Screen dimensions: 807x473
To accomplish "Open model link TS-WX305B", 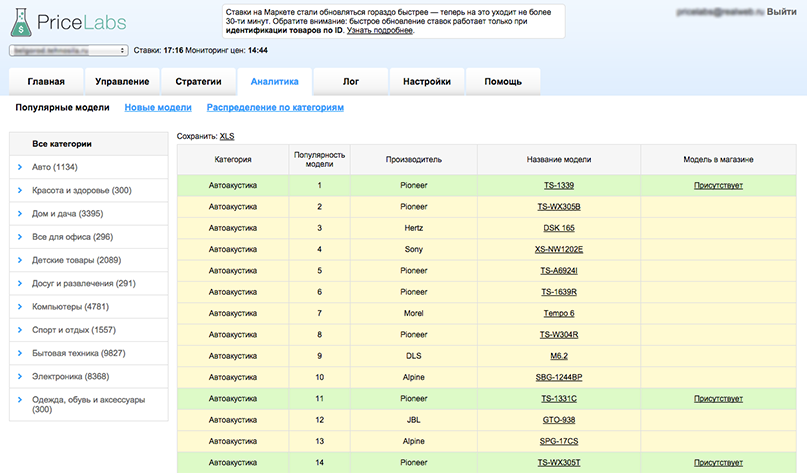I will pyautogui.click(x=559, y=206).
